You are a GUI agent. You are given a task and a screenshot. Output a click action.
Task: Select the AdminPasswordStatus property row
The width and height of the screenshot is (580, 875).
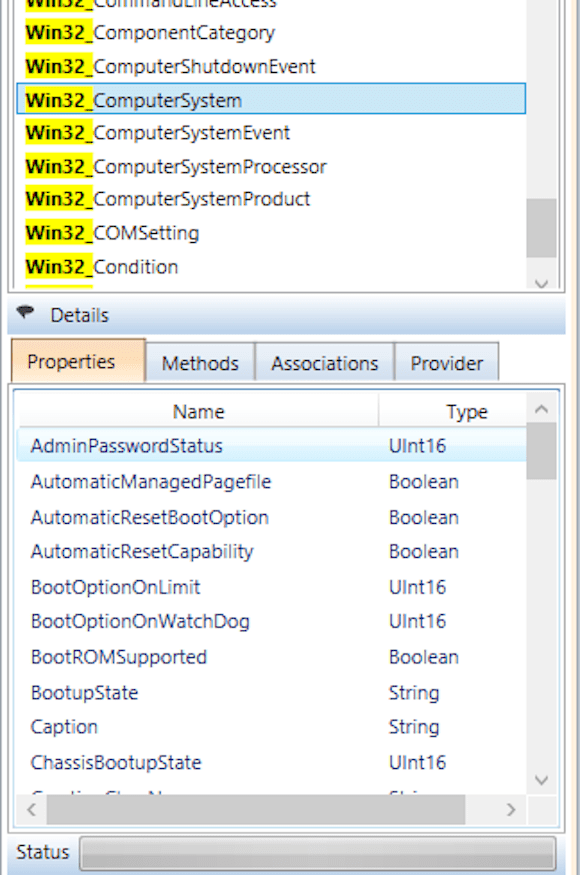click(x=130, y=447)
